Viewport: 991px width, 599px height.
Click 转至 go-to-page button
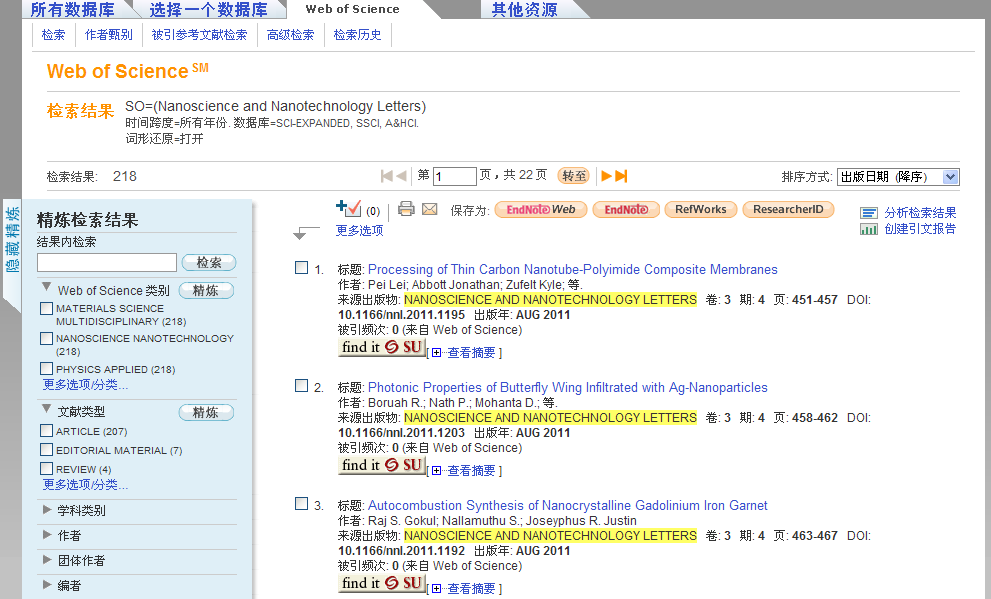click(x=574, y=176)
